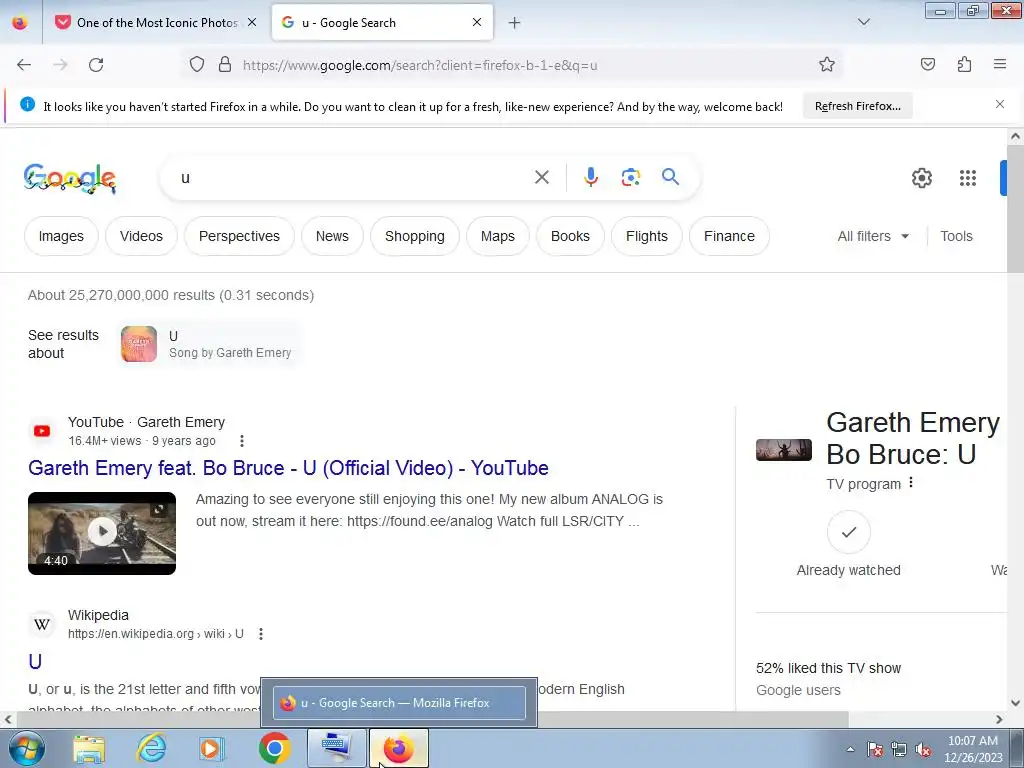
Task: Open Windows Explorer from taskbar
Action: click(x=89, y=748)
